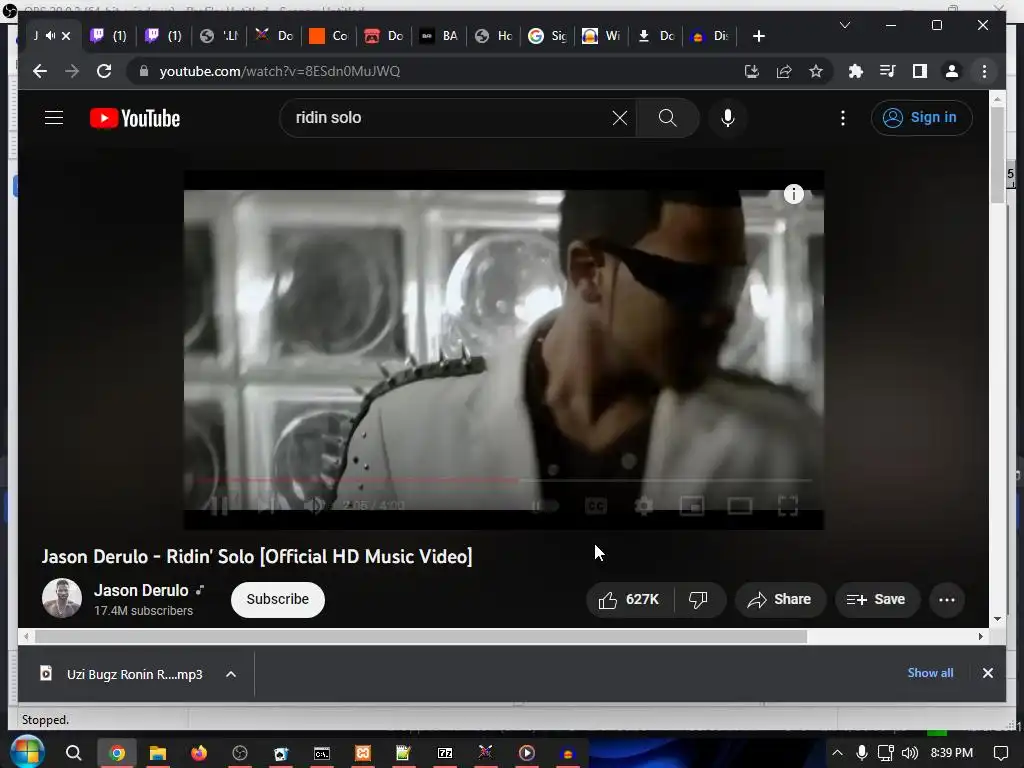Open new browser tab
This screenshot has height=768, width=1024.
pos(758,36)
